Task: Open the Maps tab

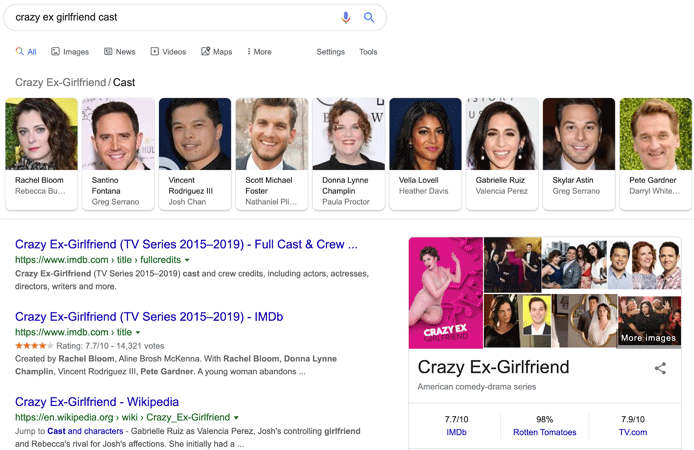Action: tap(216, 52)
